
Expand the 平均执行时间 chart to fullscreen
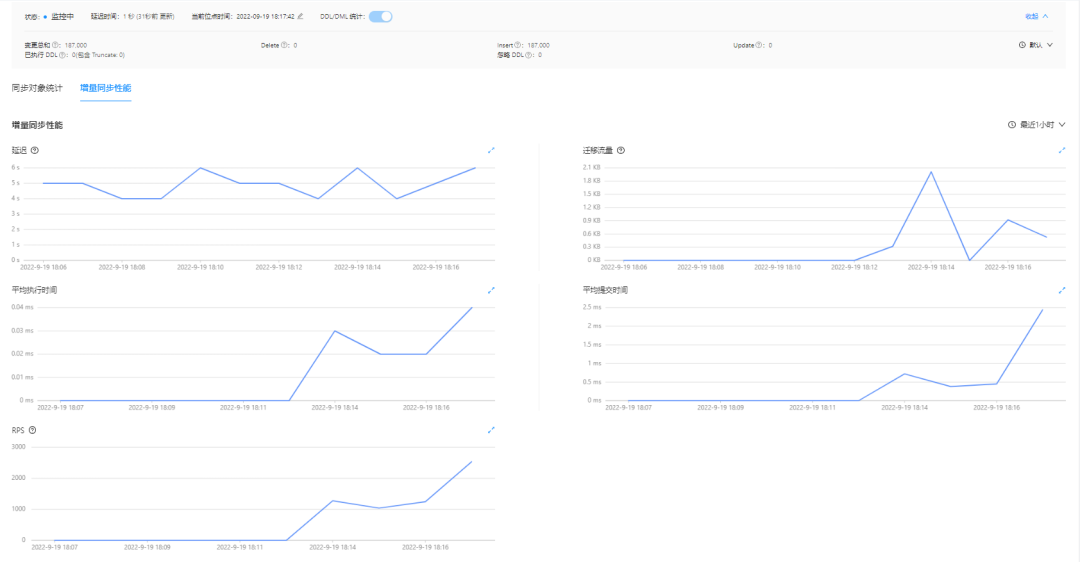pyautogui.click(x=491, y=291)
